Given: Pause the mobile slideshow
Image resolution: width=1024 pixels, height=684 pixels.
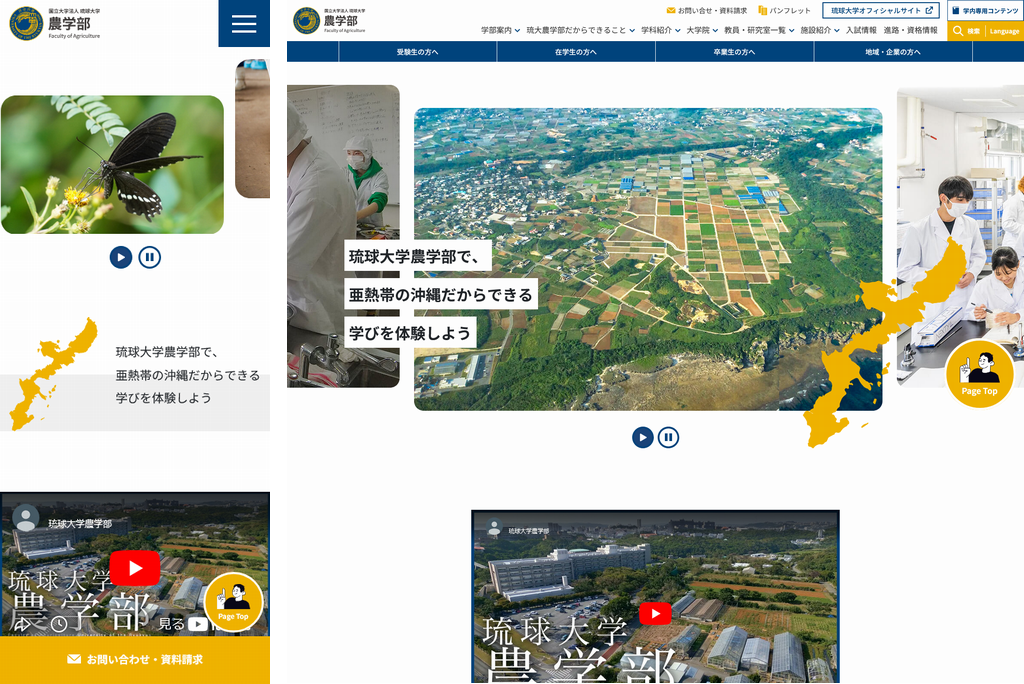Looking at the screenshot, I should (x=150, y=257).
